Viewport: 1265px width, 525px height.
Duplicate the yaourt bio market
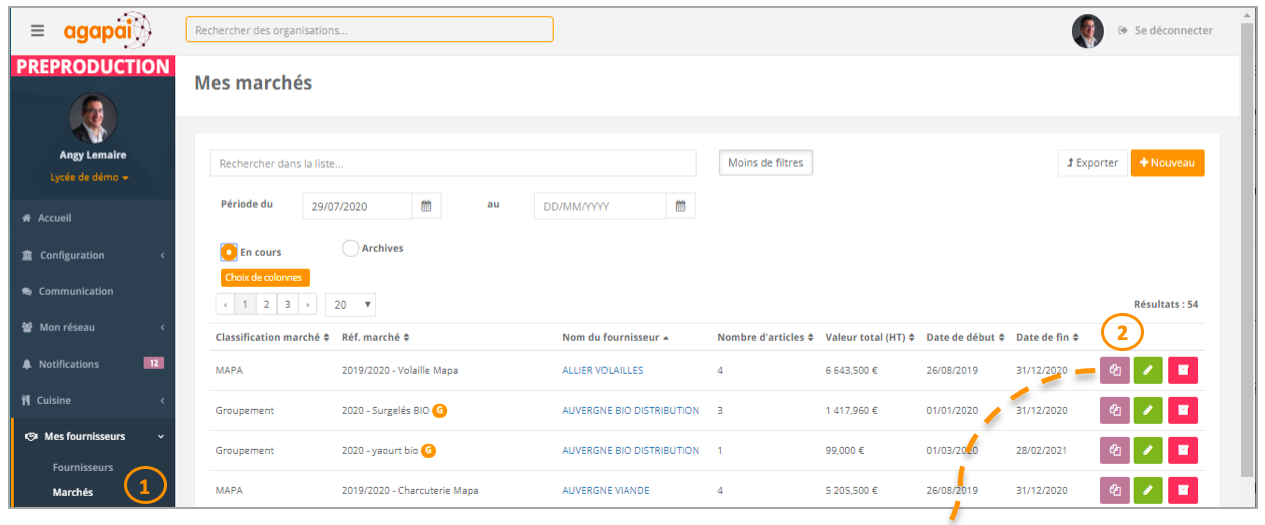pos(1115,450)
